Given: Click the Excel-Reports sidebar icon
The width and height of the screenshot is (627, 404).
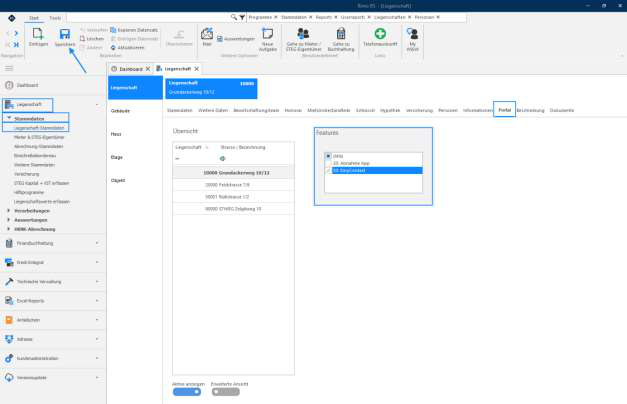Looking at the screenshot, I should (9, 300).
